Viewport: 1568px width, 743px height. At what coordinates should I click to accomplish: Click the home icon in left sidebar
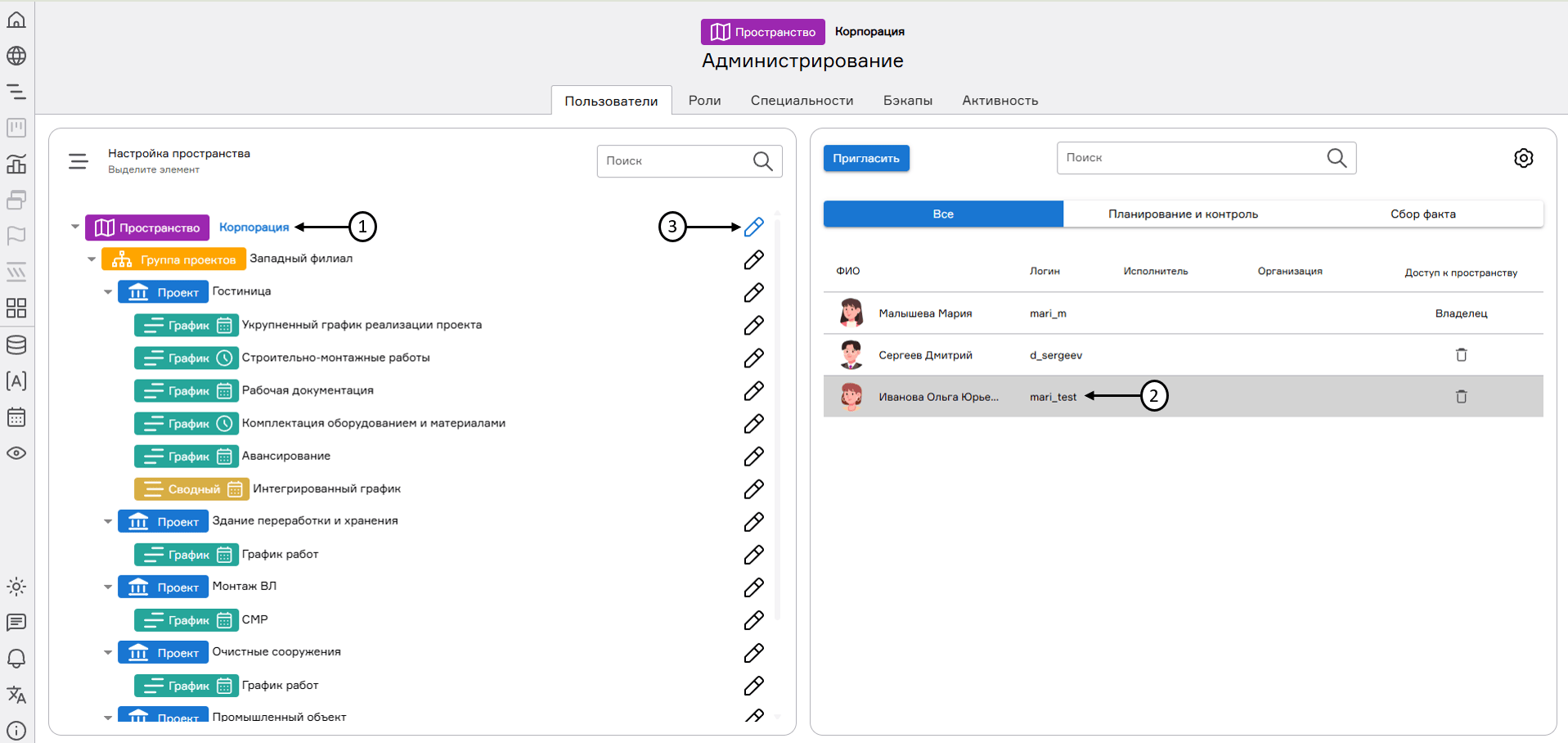point(16,20)
